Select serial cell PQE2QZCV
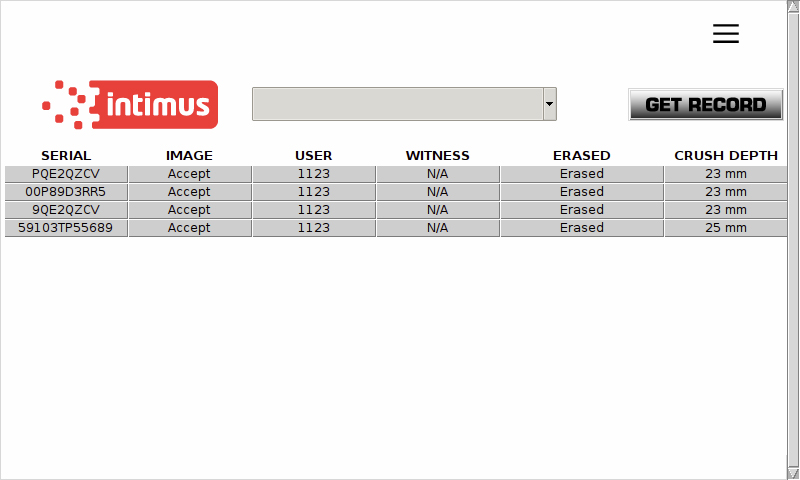800x480 pixels. 66,174
